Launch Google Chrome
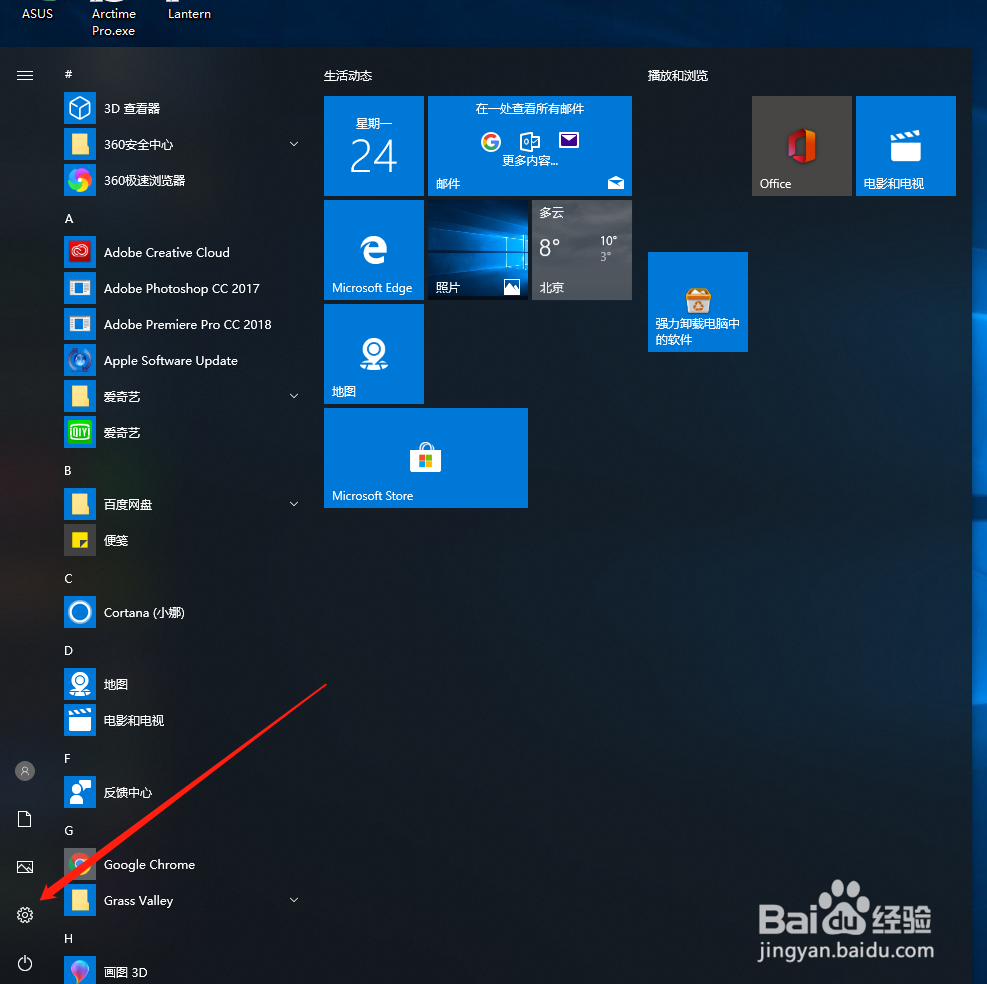The width and height of the screenshot is (987, 984). (x=181, y=864)
